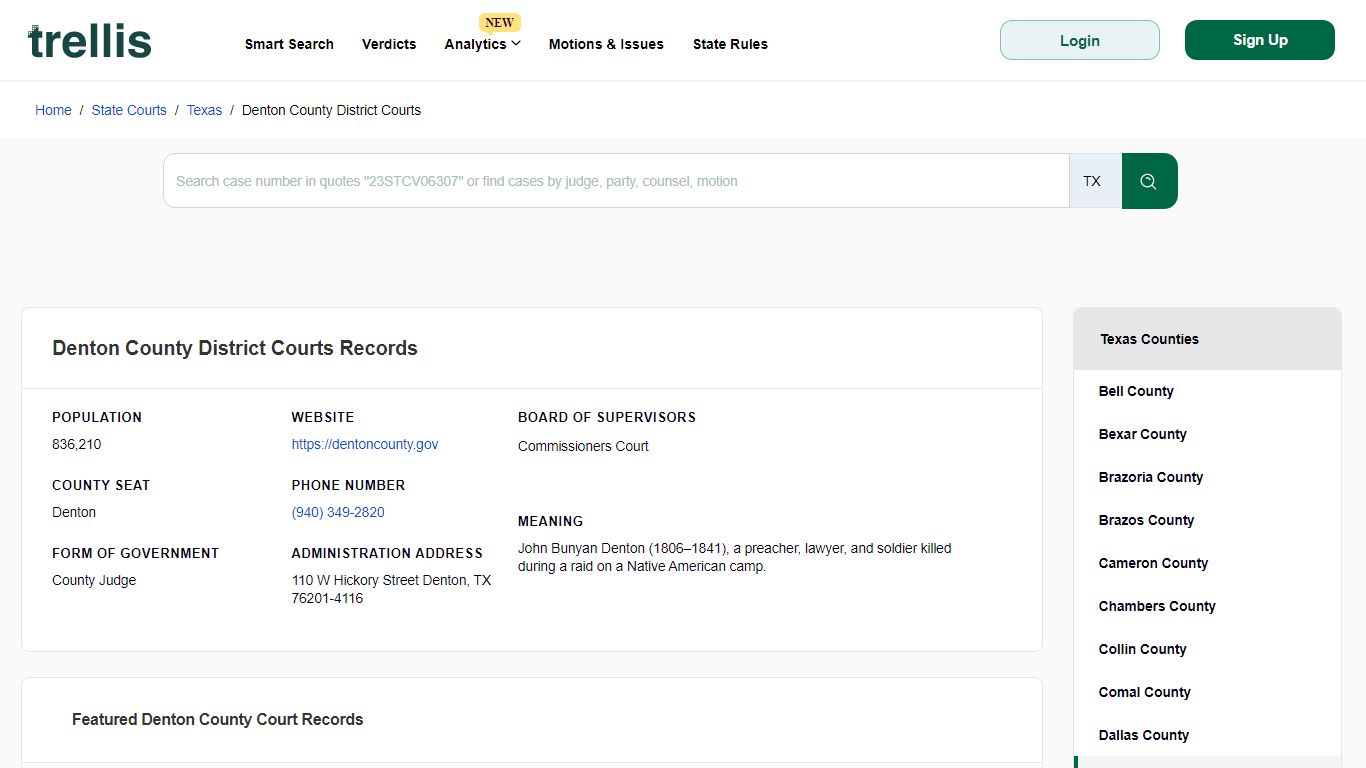The height and width of the screenshot is (768, 1366).
Task: Select Dallas County in sidebar
Action: [x=1143, y=735]
